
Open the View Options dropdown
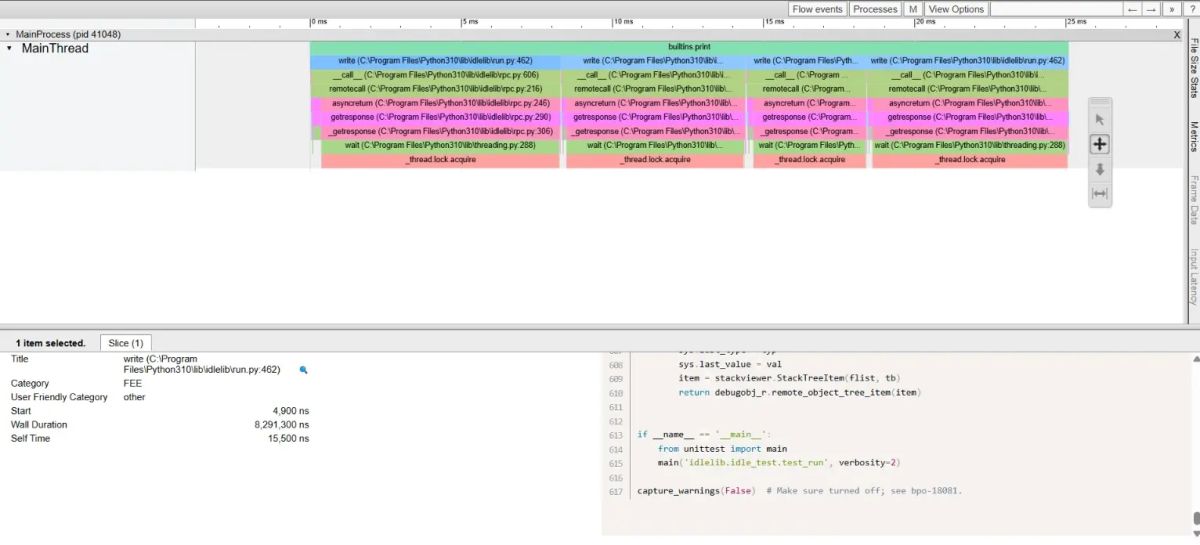(956, 9)
